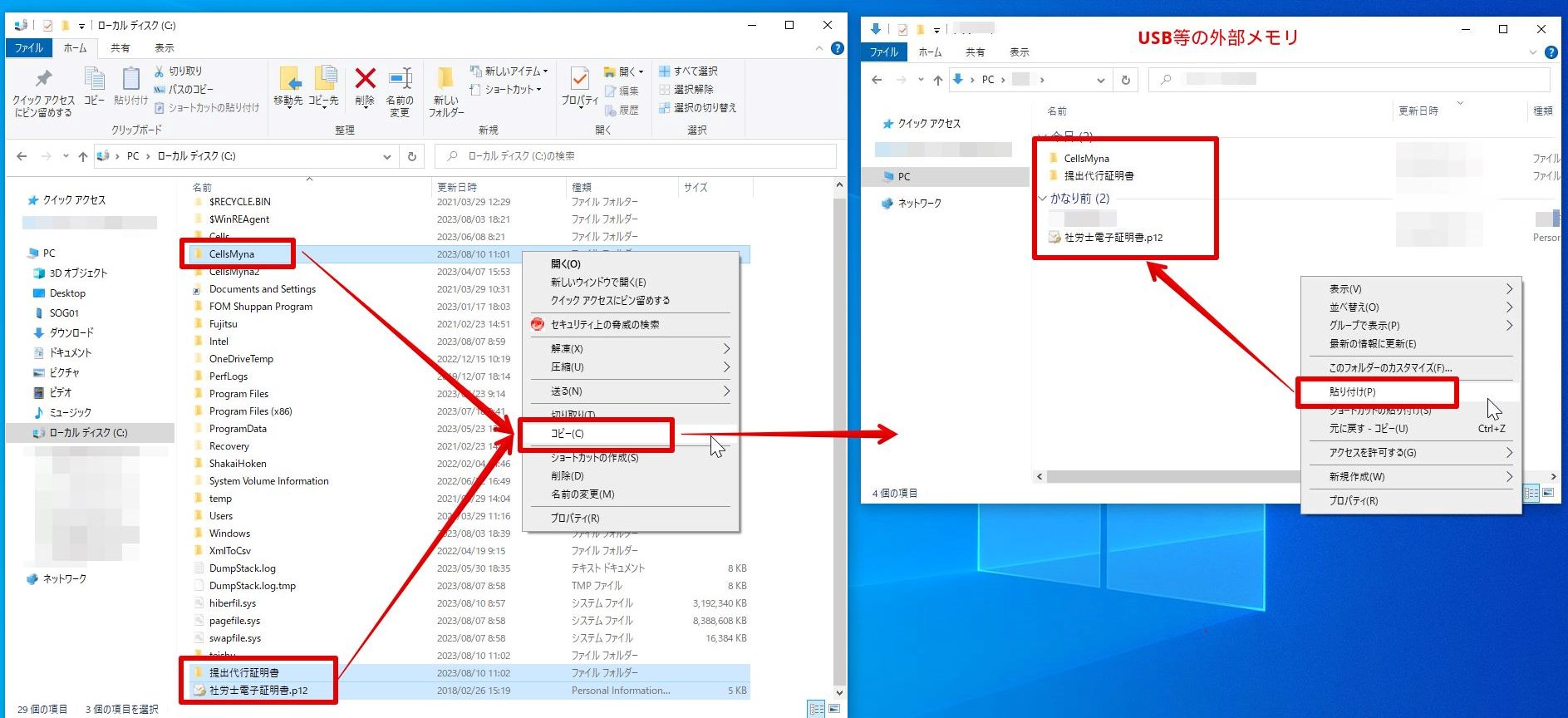Collapse the かなり前 (2) group header
Viewport: 1568px width, 718px height.
tap(1042, 199)
